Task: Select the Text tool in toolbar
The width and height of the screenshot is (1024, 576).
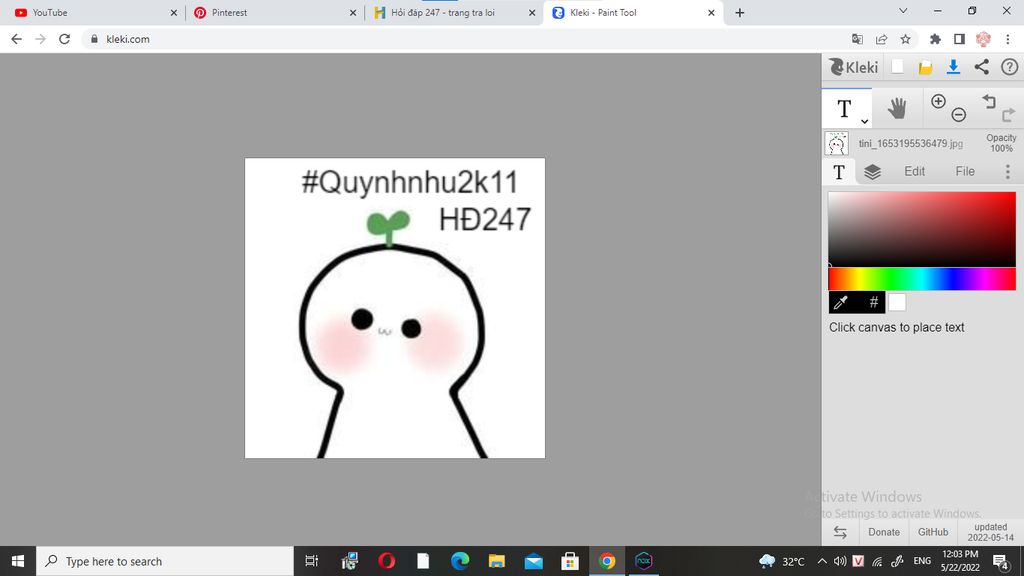Action: coord(844,108)
